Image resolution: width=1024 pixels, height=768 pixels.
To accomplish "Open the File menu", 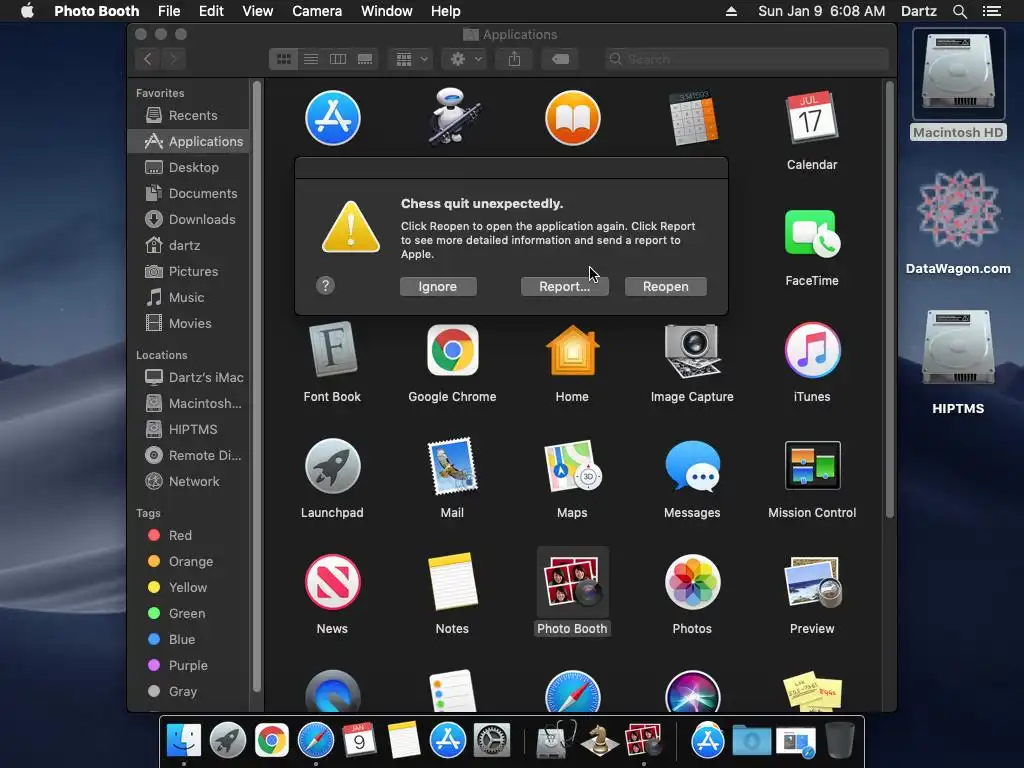I will pos(169,11).
